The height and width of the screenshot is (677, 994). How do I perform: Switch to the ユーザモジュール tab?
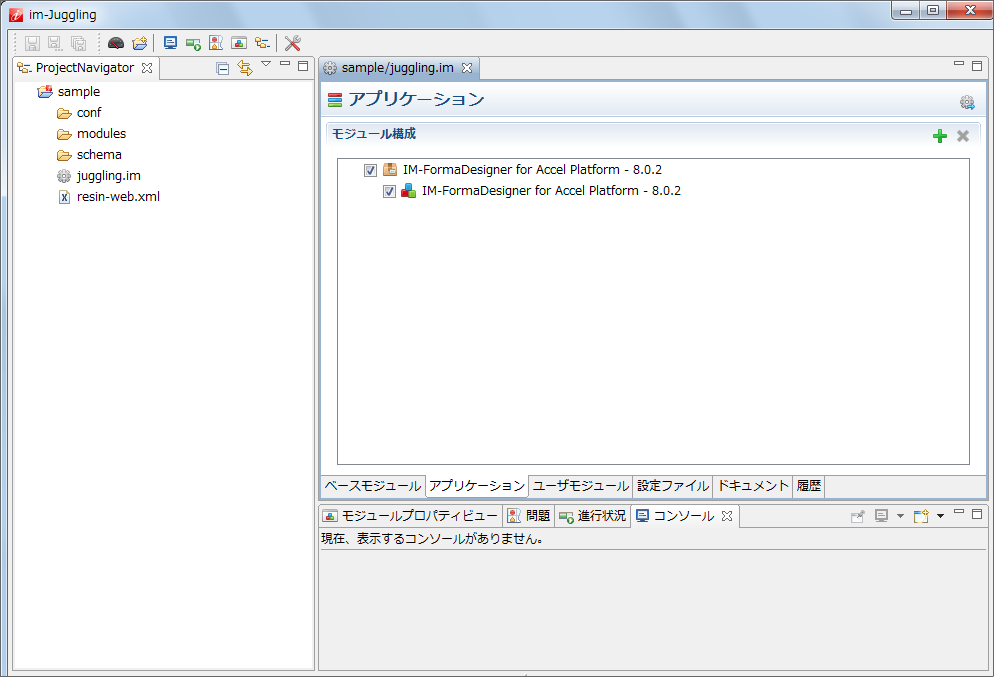point(581,486)
